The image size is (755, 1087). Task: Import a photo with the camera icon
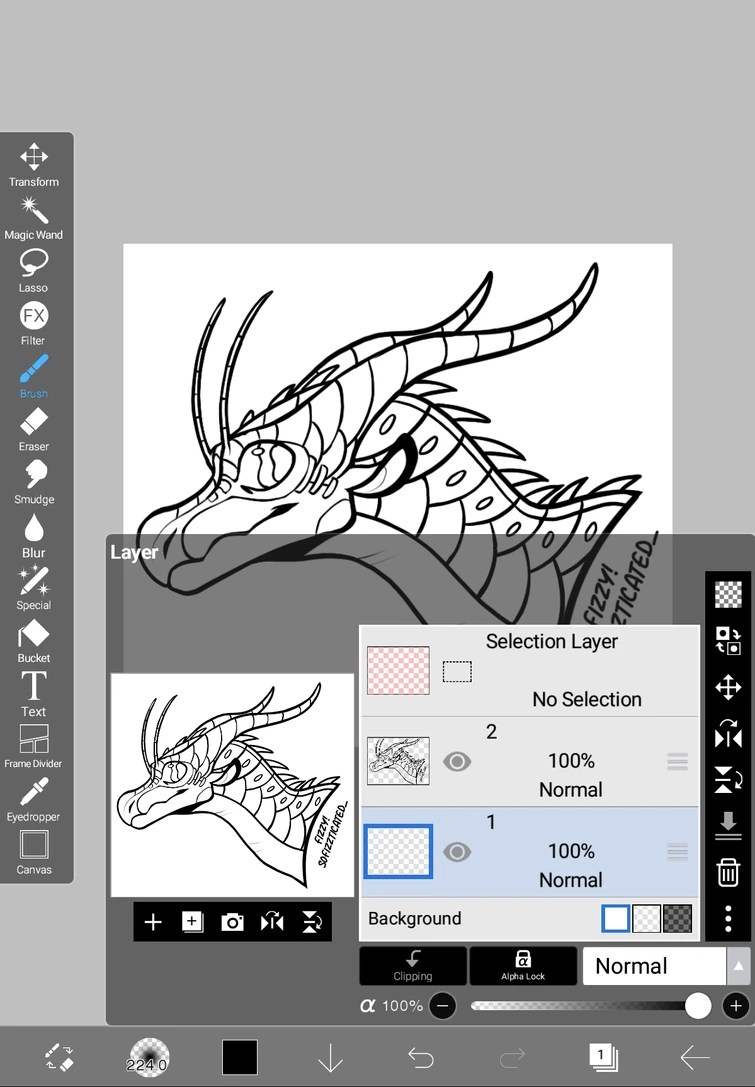(232, 922)
